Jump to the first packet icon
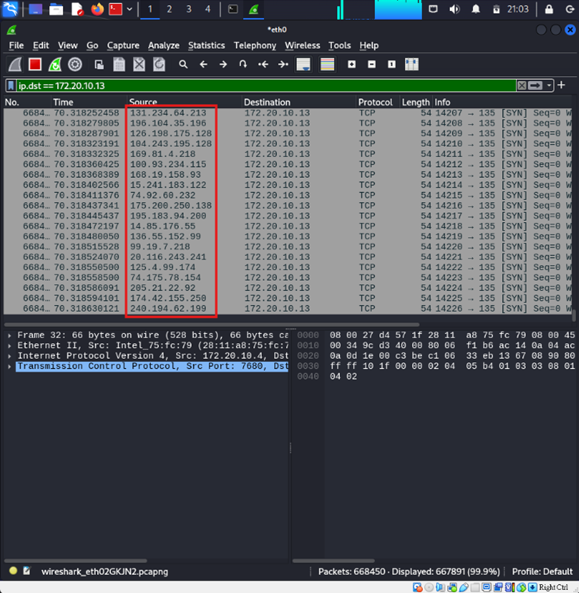This screenshot has width=579, height=593. click(x=263, y=65)
